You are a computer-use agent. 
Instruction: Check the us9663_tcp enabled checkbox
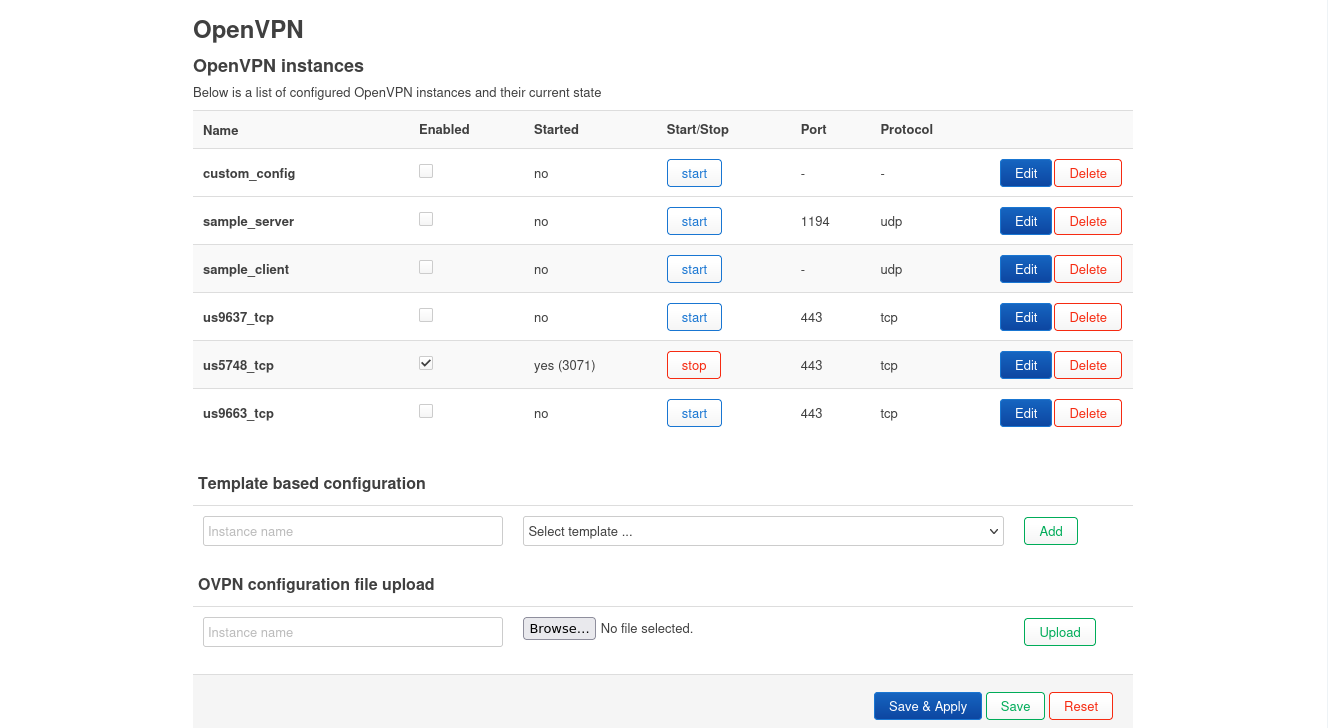coord(426,411)
